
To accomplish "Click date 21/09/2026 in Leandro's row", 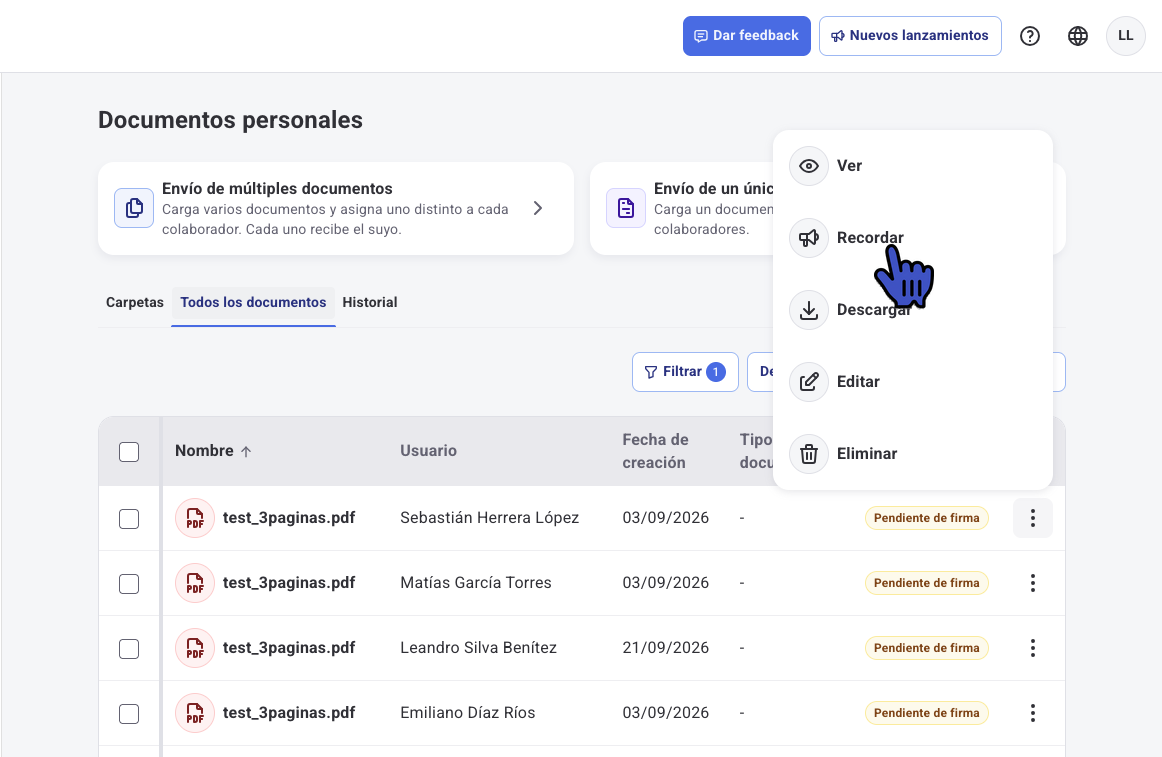I will (665, 648).
